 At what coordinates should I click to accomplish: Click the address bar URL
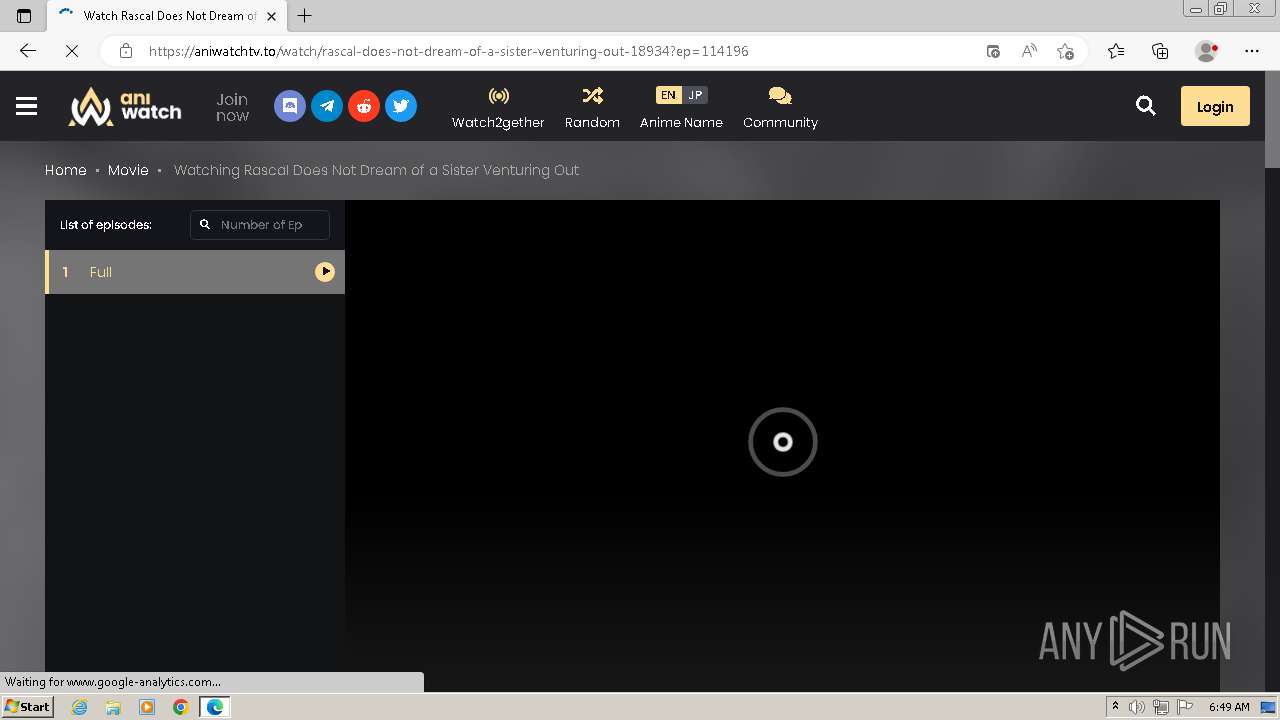click(448, 51)
